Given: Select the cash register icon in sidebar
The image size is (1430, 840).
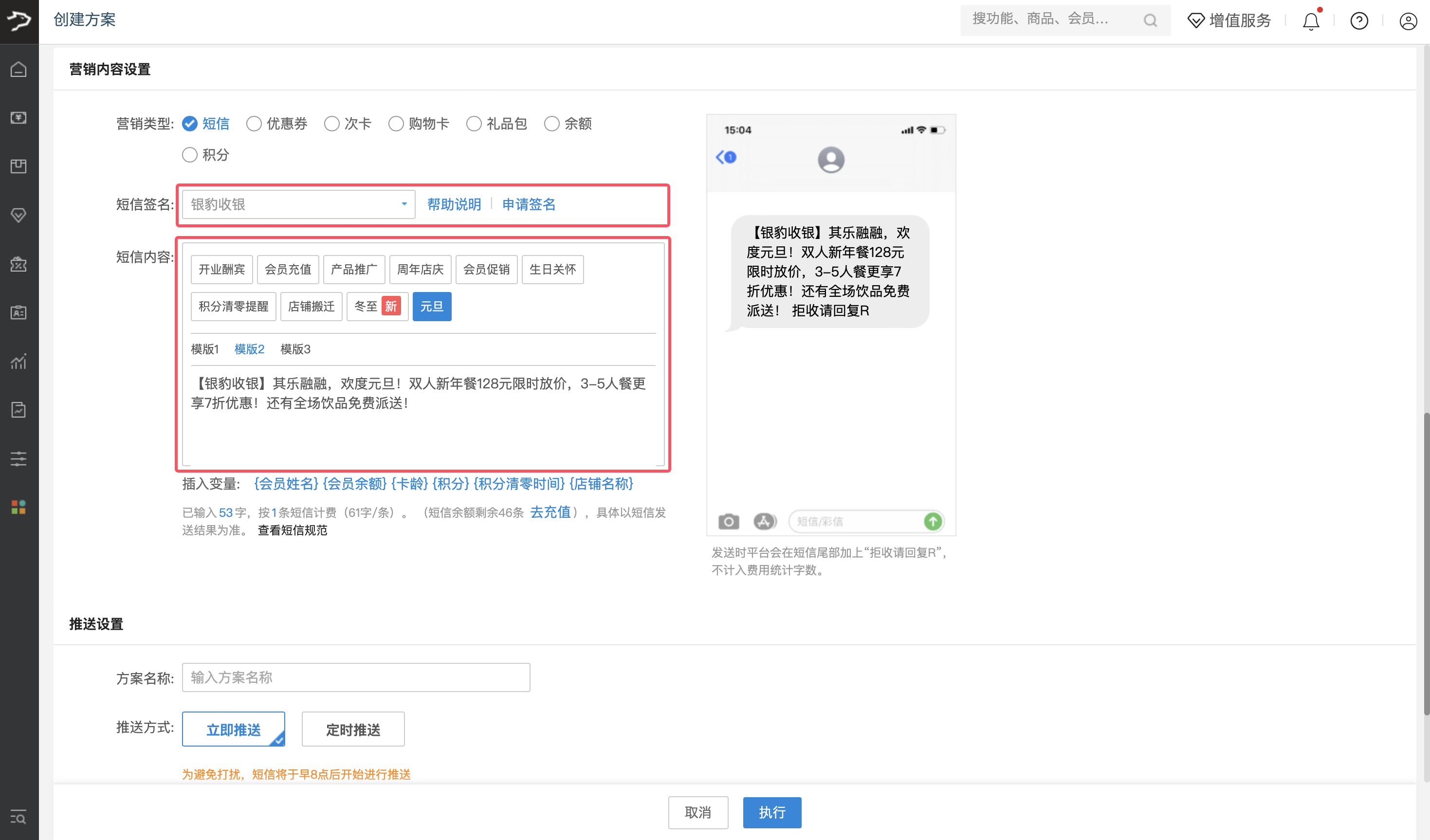Looking at the screenshot, I should (x=18, y=118).
